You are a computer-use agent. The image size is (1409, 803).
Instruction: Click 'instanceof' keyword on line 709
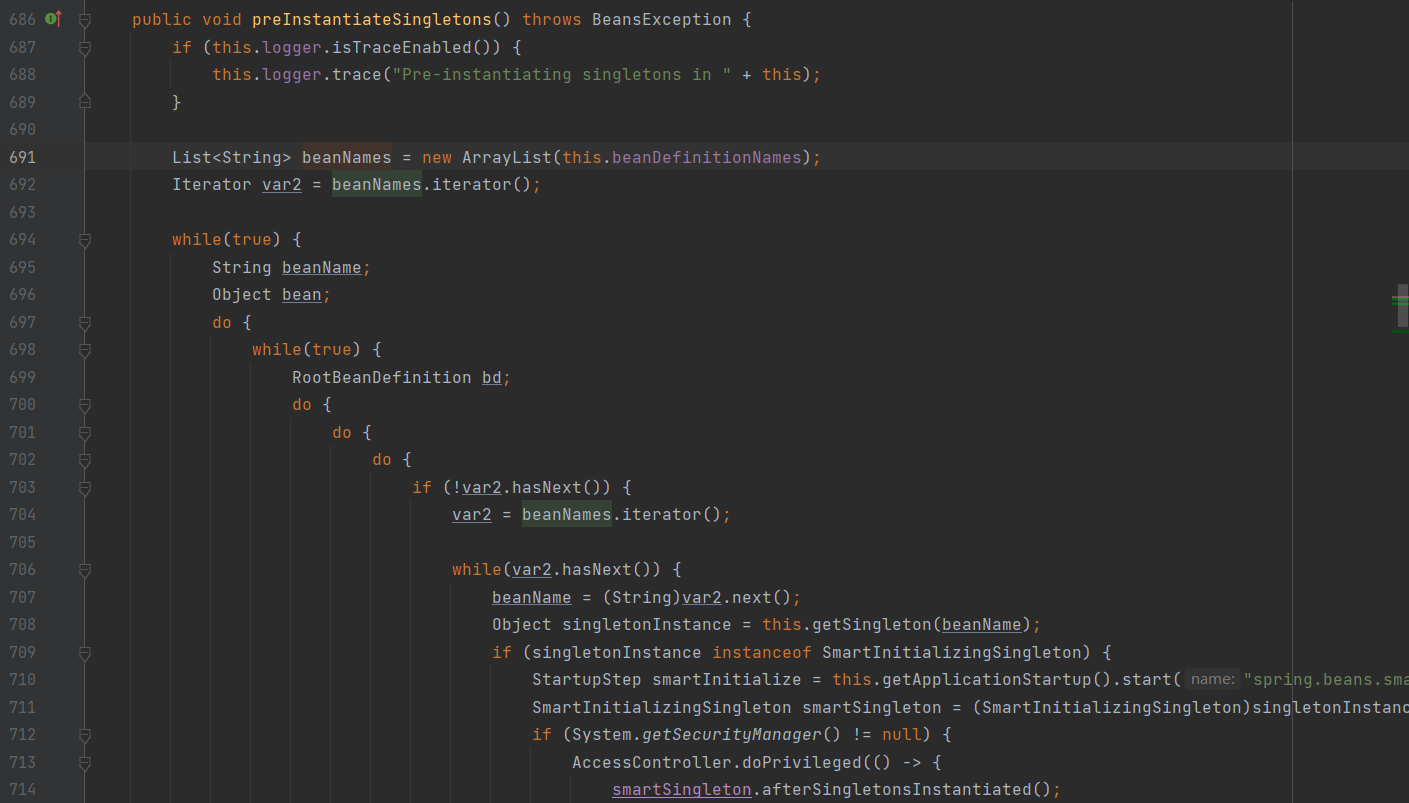[x=762, y=652]
